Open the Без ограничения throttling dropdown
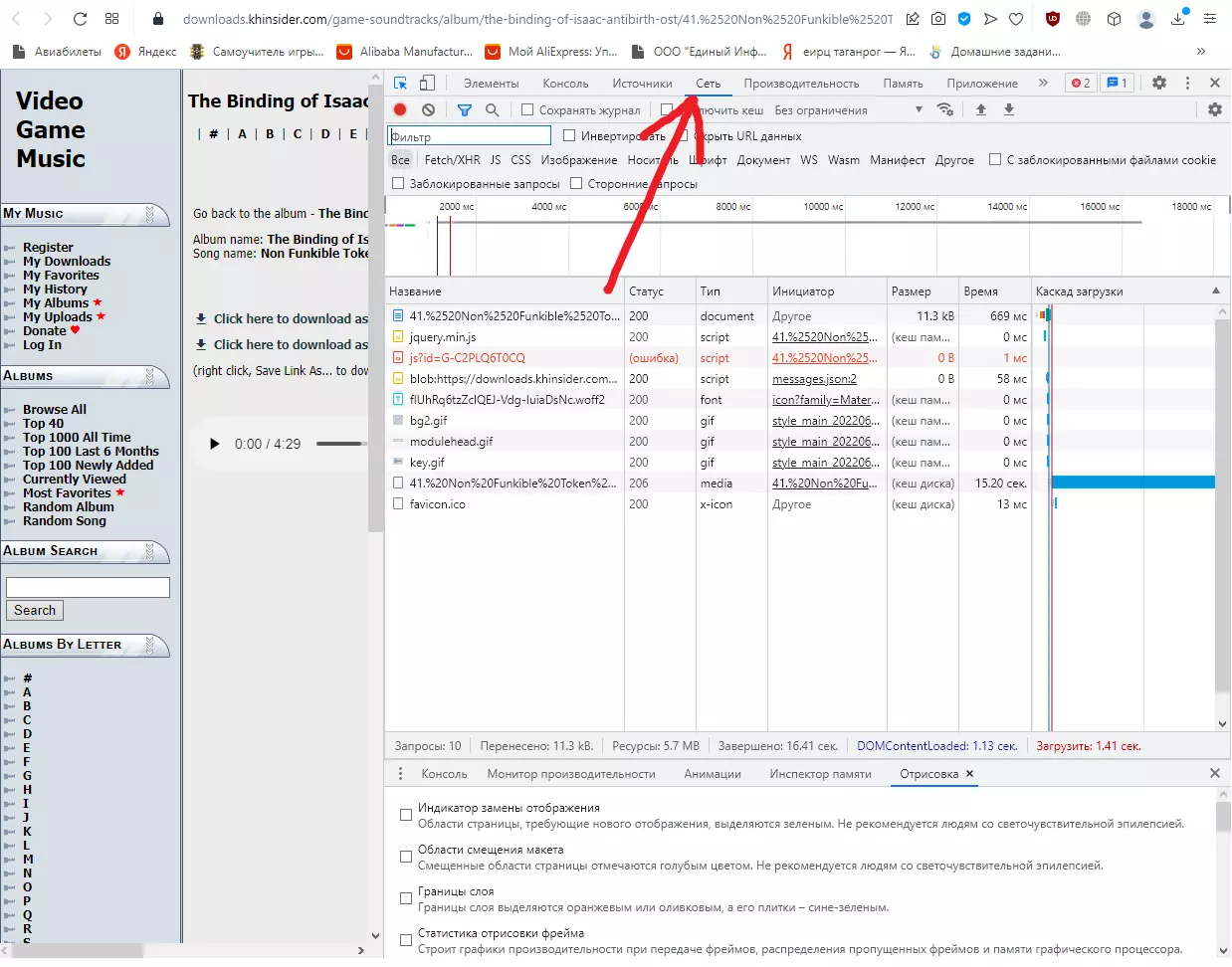1232x967 pixels. click(848, 110)
